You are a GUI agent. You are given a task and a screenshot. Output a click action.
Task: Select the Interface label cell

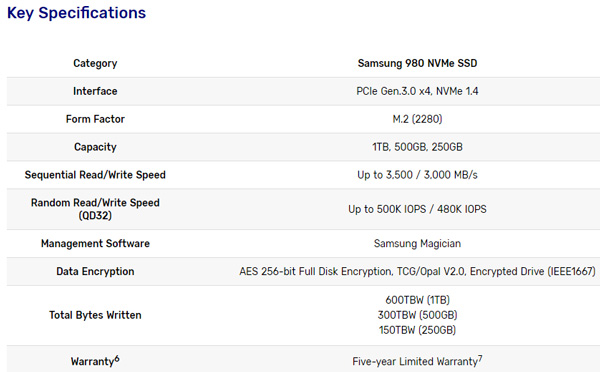(x=95, y=91)
